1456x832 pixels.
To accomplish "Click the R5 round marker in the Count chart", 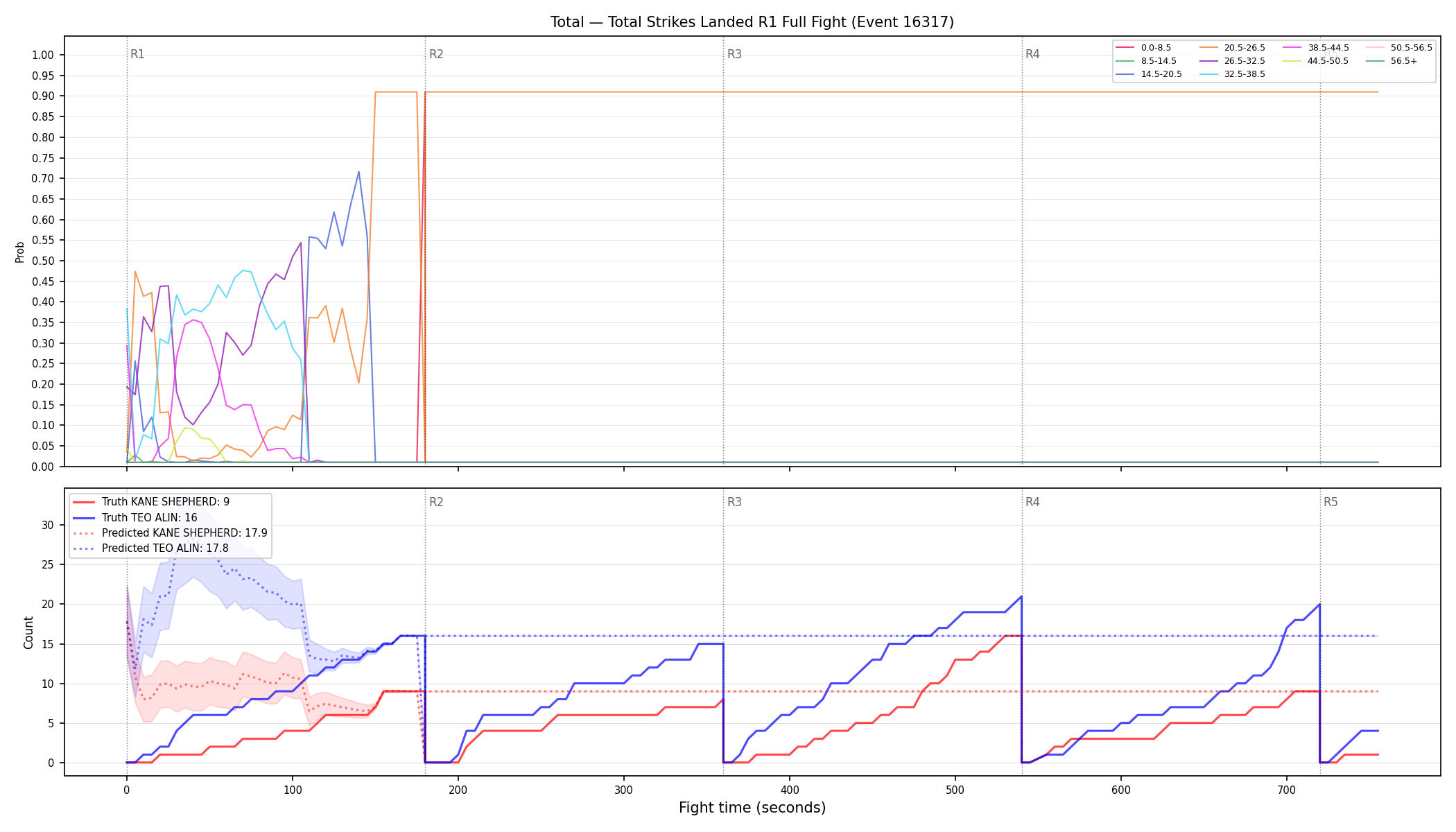I will 1331,502.
